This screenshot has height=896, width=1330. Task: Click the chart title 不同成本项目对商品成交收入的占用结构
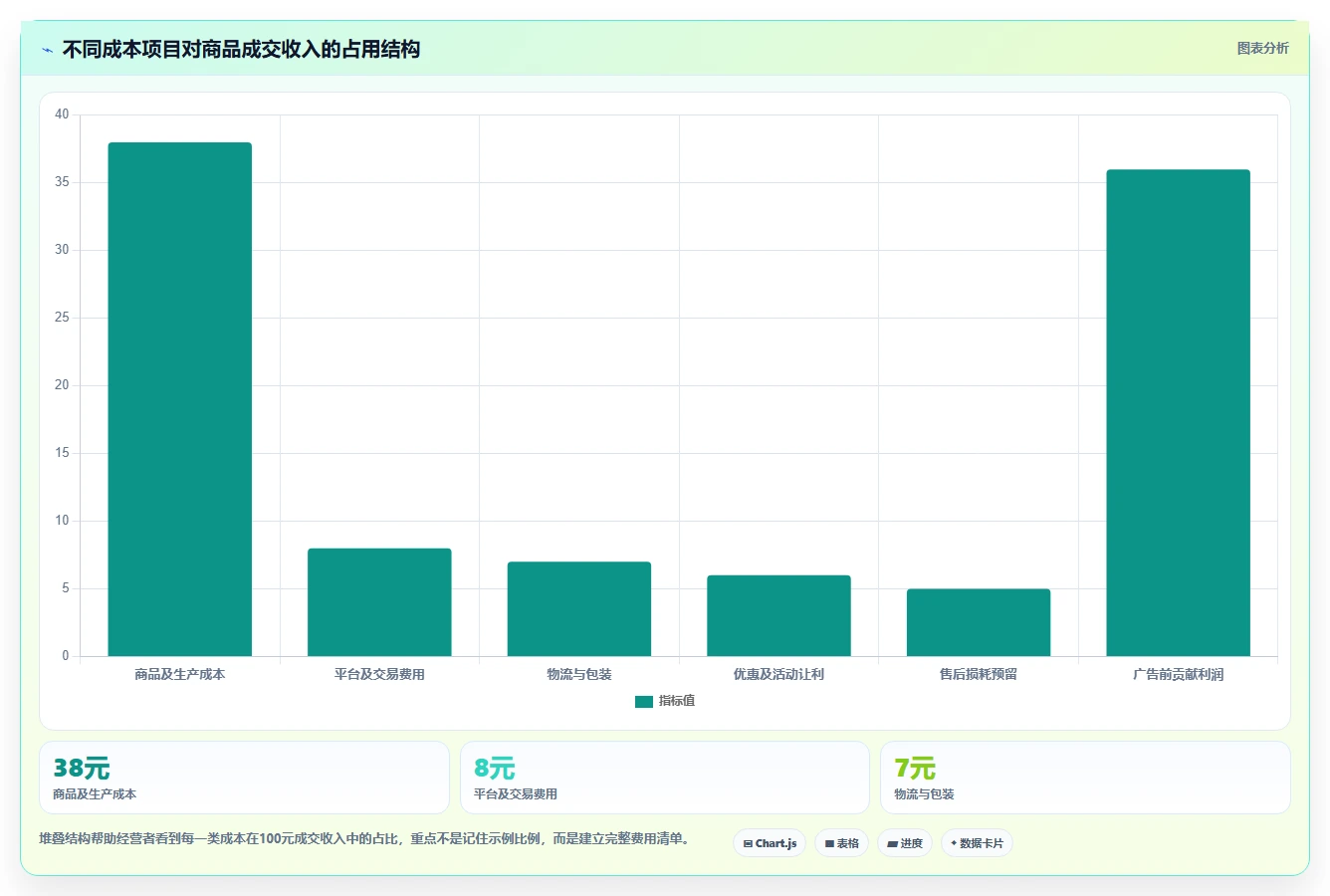241,50
